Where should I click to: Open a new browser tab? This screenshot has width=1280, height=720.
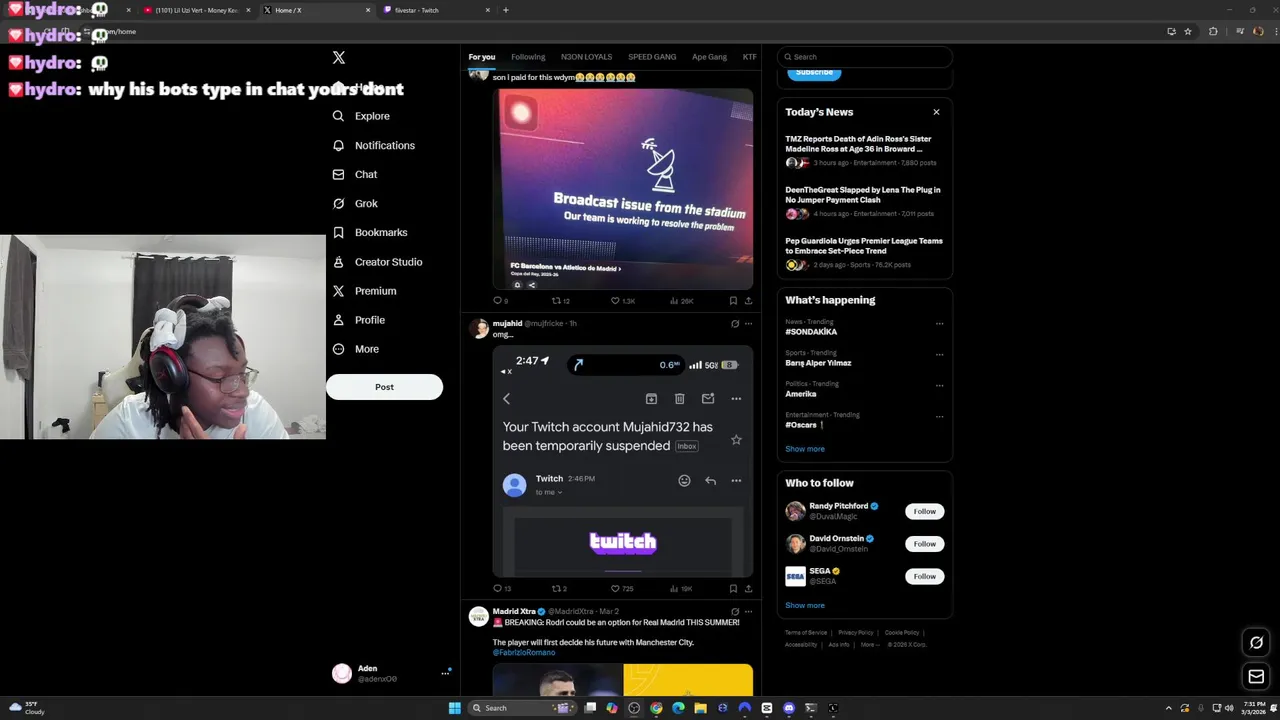[x=506, y=10]
